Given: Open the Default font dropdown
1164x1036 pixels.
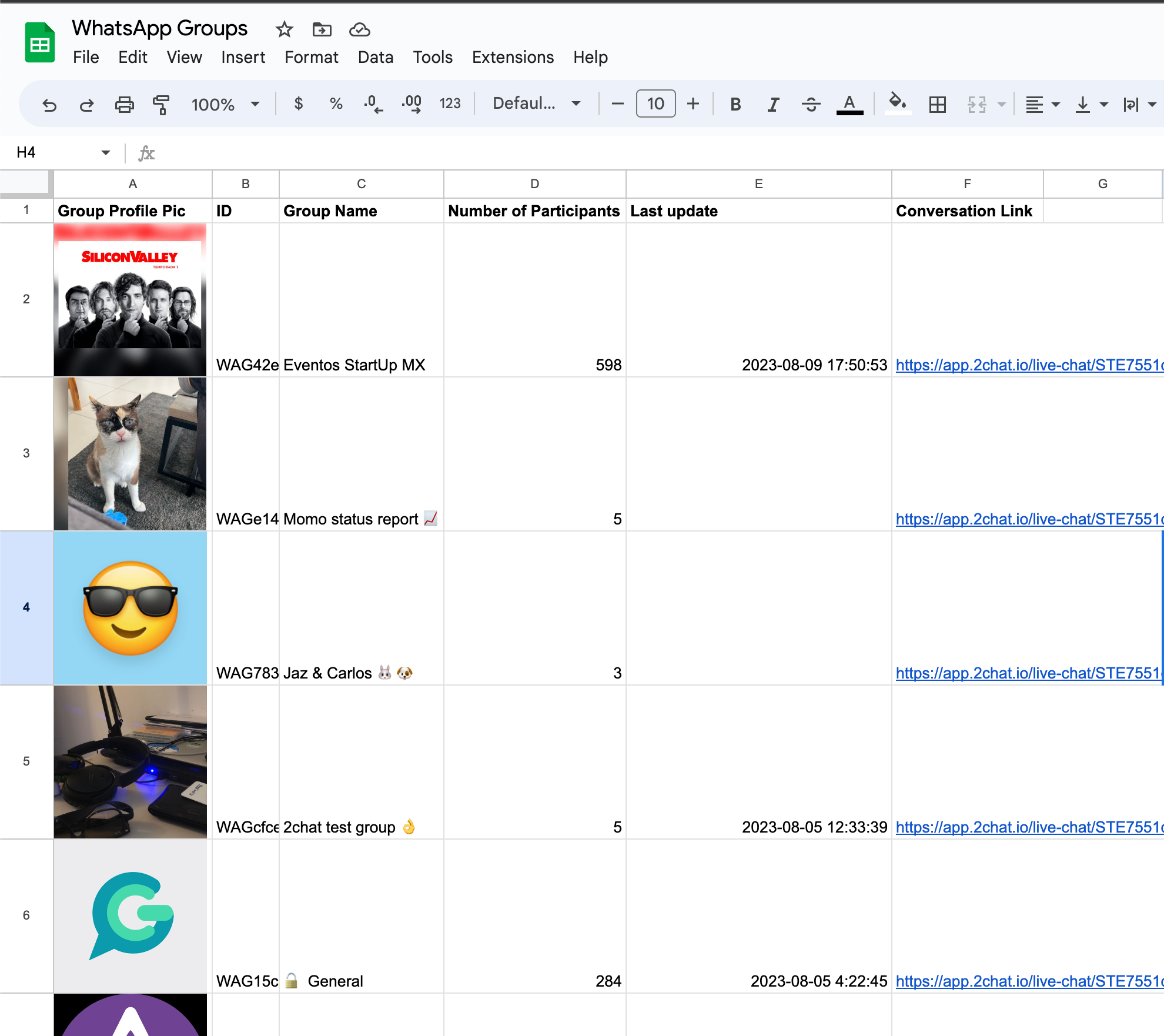Looking at the screenshot, I should point(537,104).
